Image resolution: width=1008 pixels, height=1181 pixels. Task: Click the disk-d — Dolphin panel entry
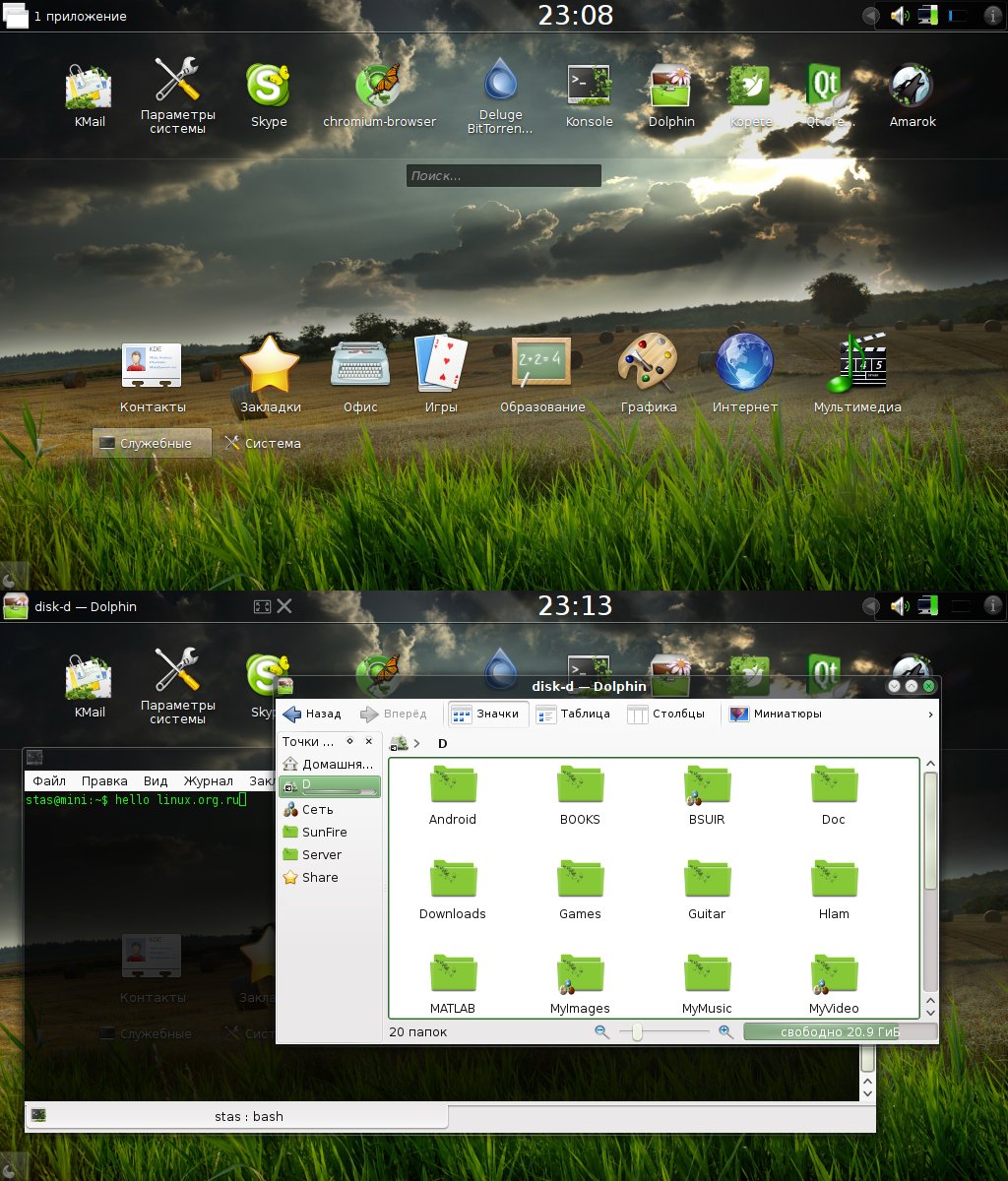(71, 606)
